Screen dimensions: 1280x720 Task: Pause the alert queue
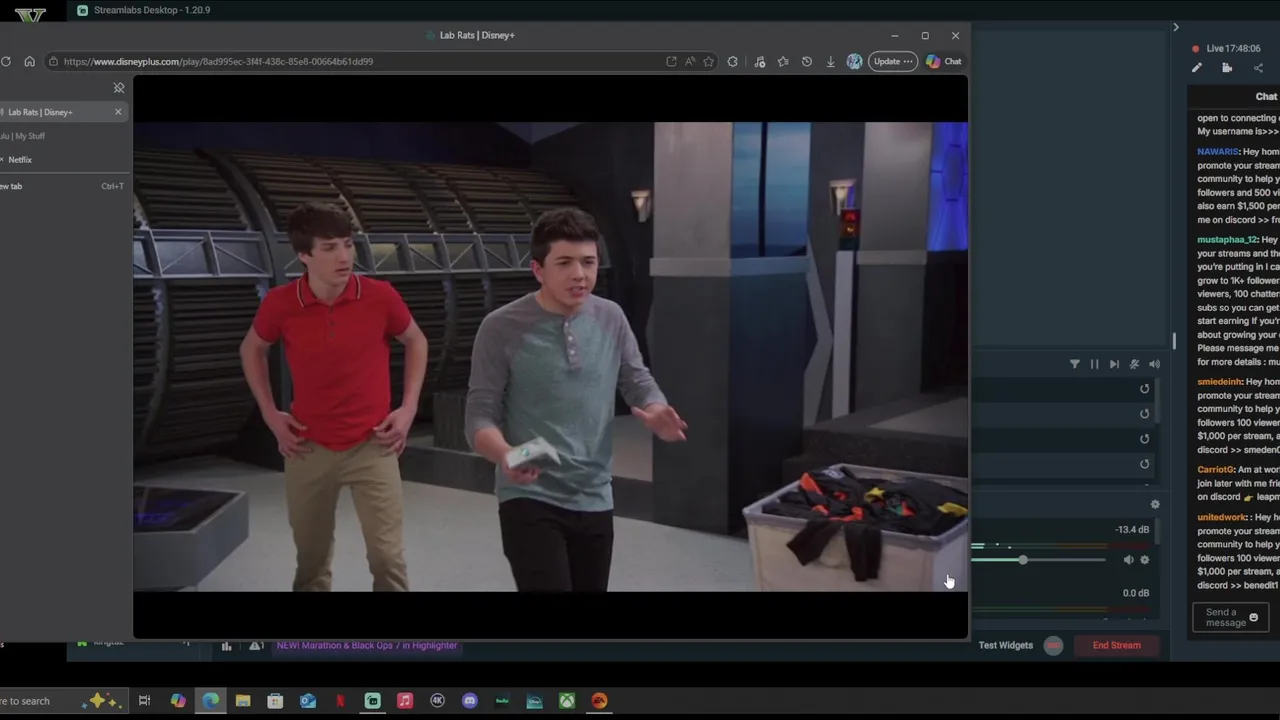[1094, 364]
